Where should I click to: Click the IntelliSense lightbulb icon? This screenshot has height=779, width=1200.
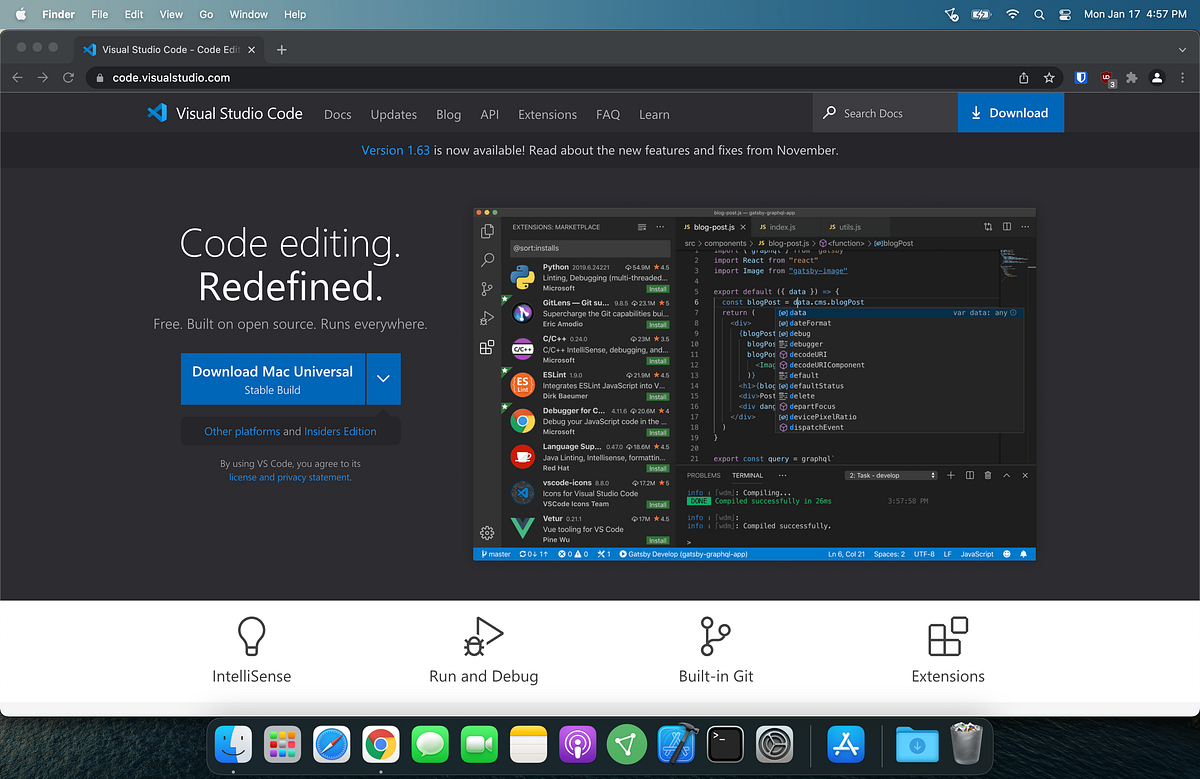click(x=251, y=636)
